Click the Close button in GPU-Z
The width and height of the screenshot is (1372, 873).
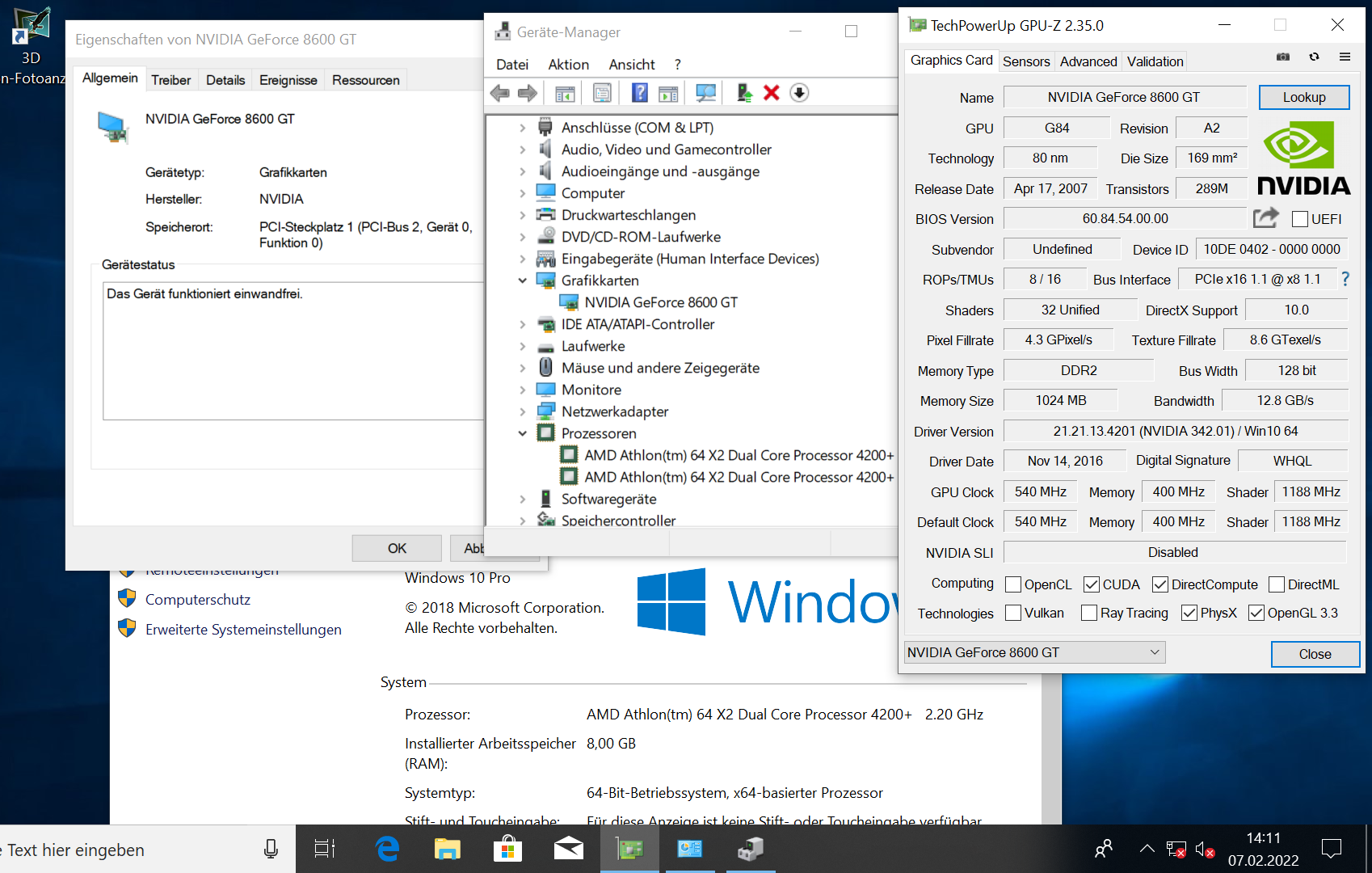1315,654
